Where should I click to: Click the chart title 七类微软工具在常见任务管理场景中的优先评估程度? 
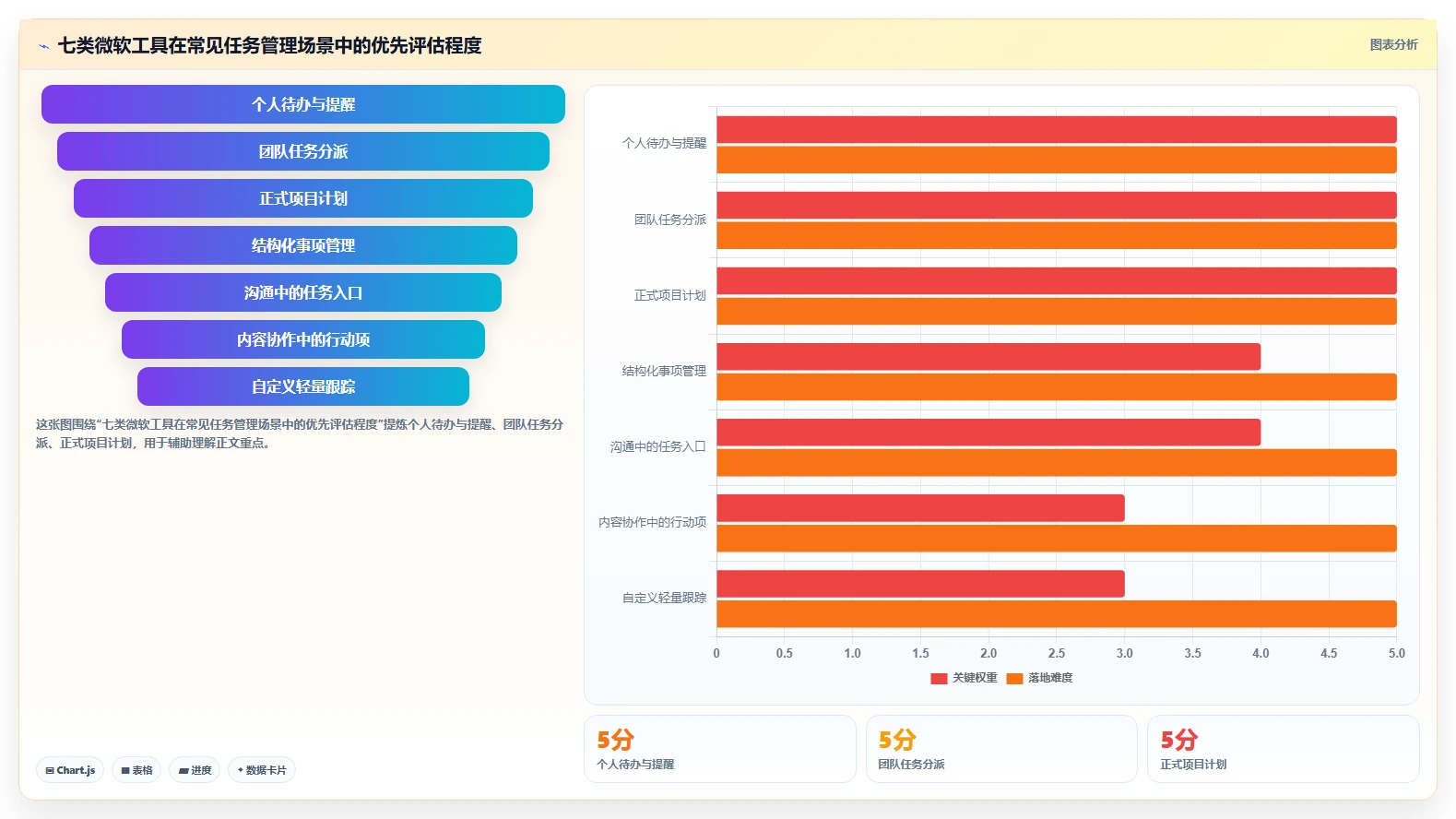(270, 45)
